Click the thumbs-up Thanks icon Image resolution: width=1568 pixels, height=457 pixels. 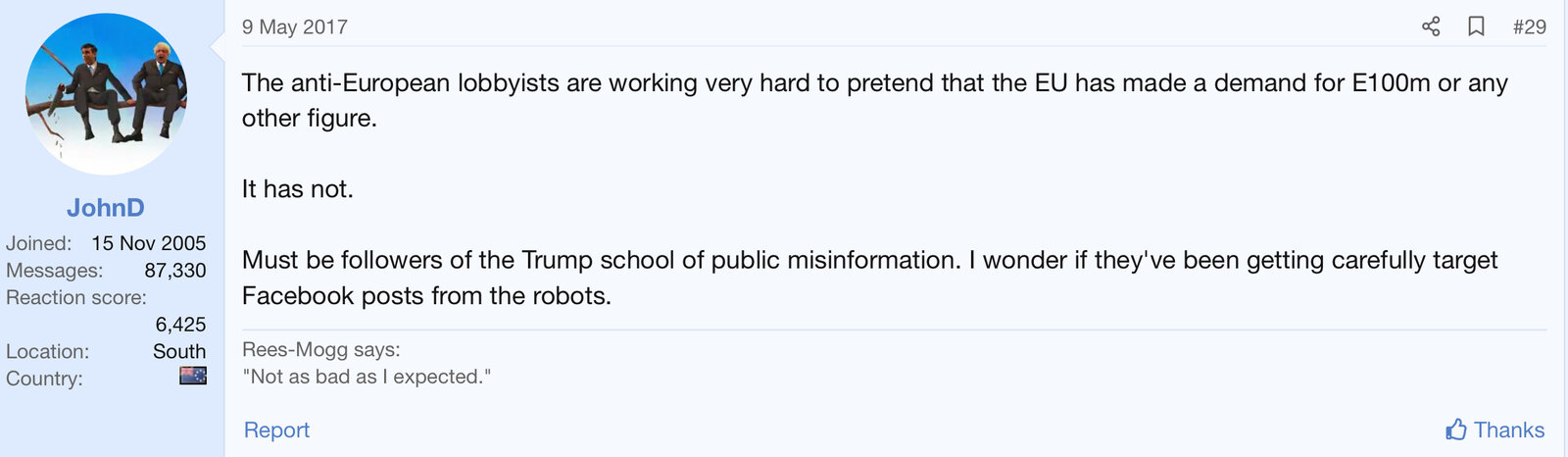(x=1456, y=430)
